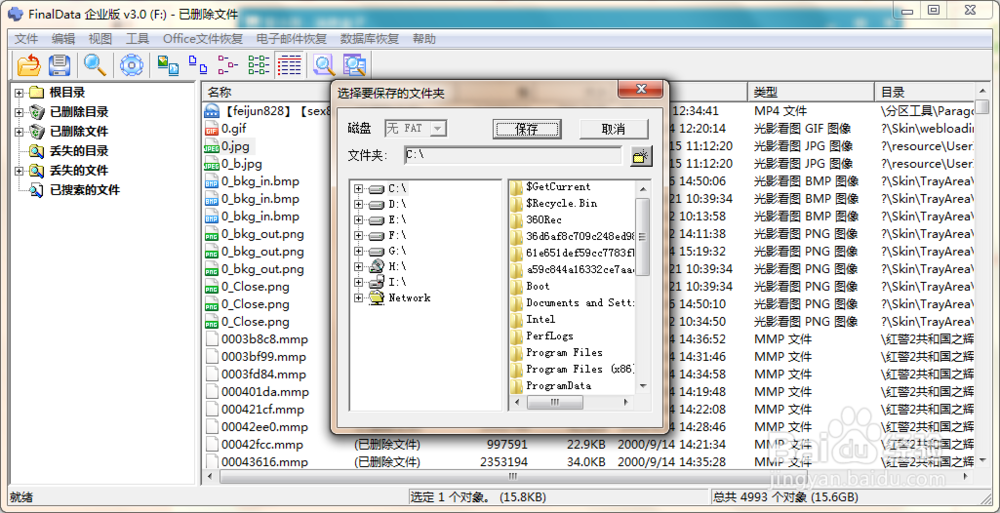Click the 已搜索的文件 search icon

[36, 190]
